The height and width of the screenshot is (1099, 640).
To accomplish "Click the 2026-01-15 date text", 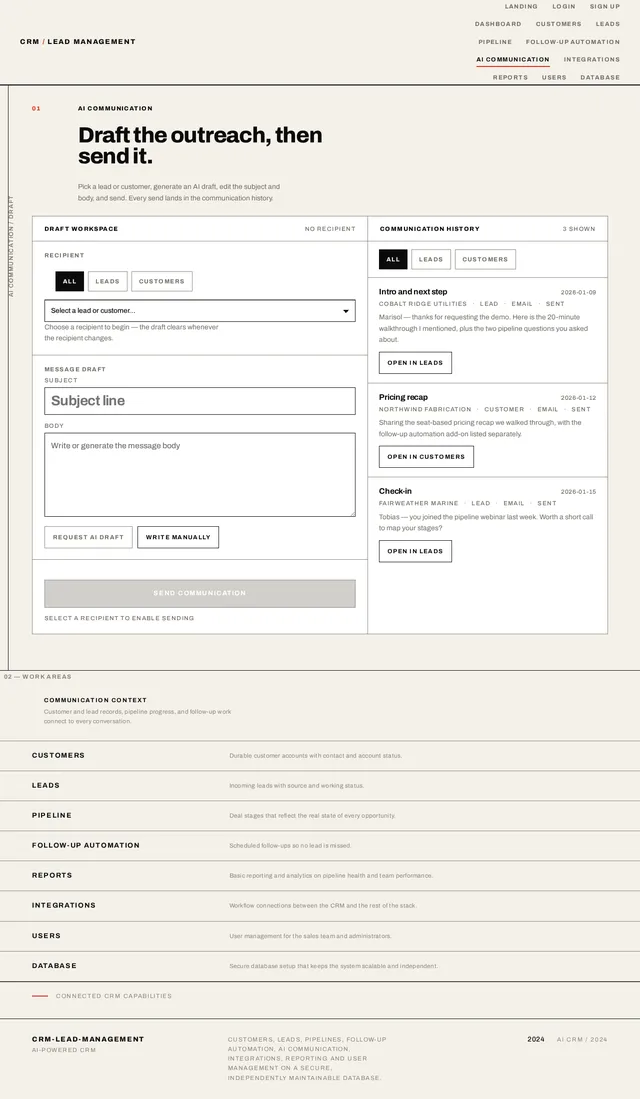I will point(578,492).
